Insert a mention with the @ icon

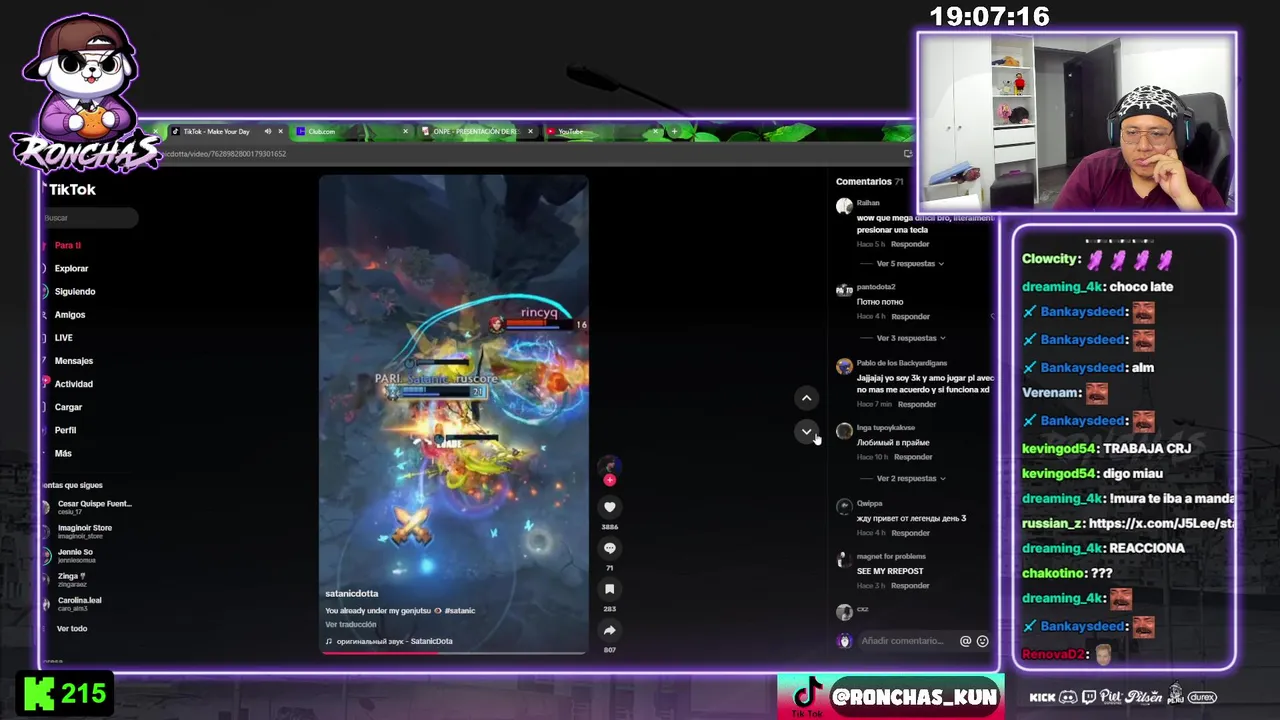(x=965, y=641)
